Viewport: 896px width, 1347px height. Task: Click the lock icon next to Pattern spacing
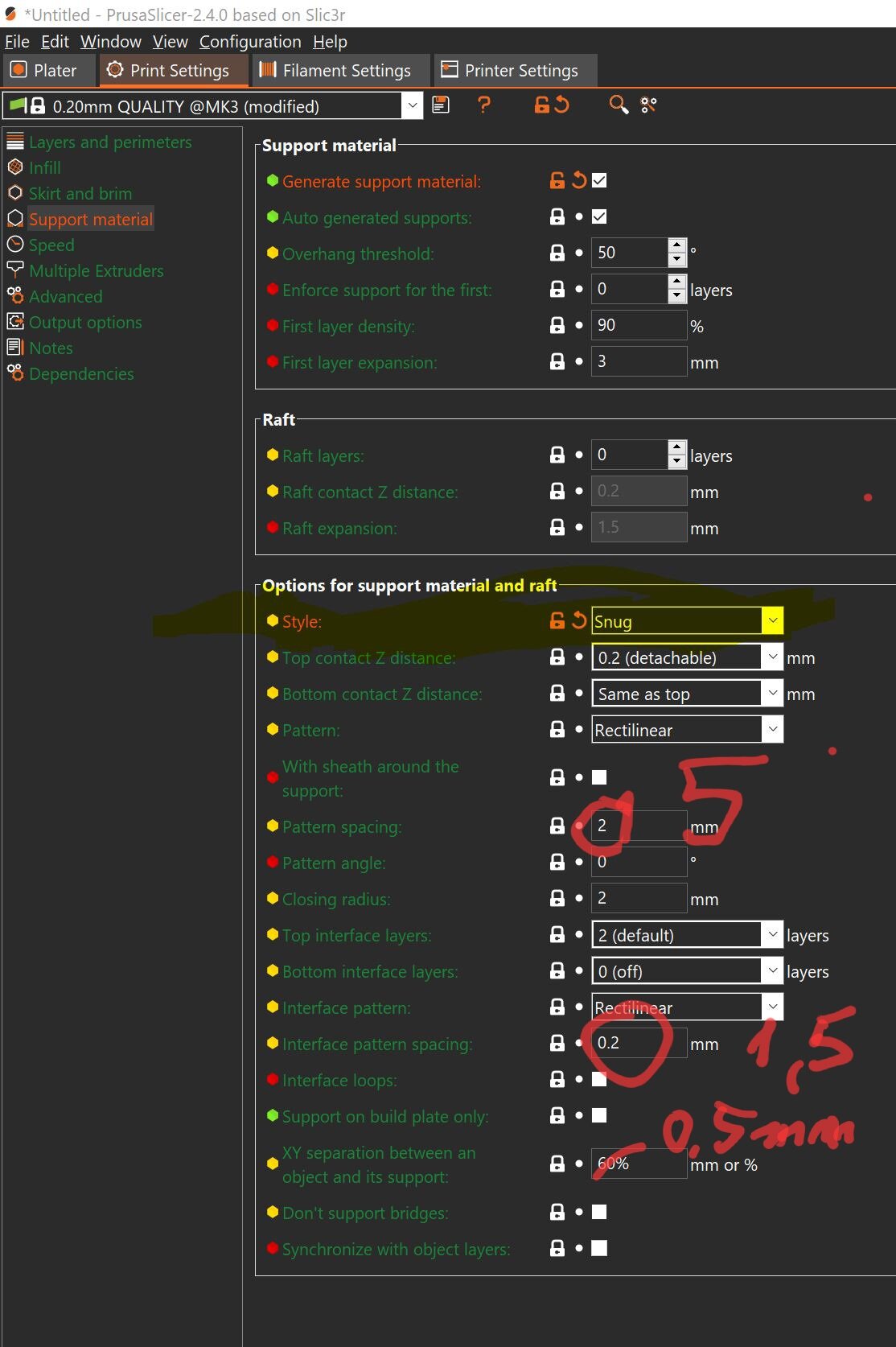pos(557,826)
